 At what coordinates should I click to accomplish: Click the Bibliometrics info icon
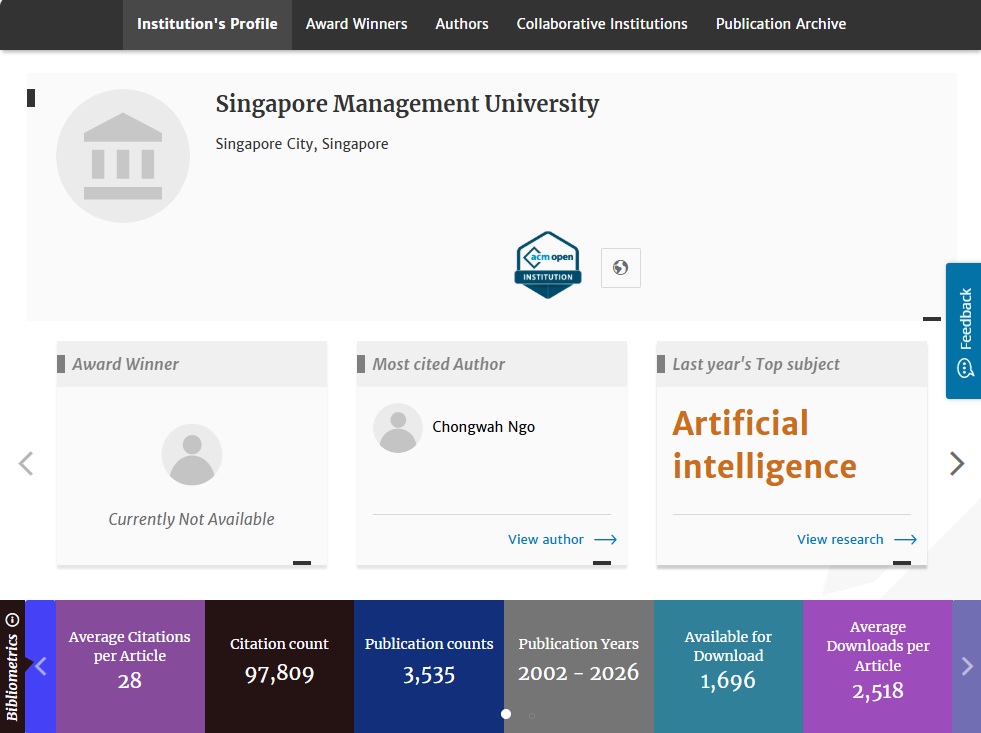click(x=12, y=620)
